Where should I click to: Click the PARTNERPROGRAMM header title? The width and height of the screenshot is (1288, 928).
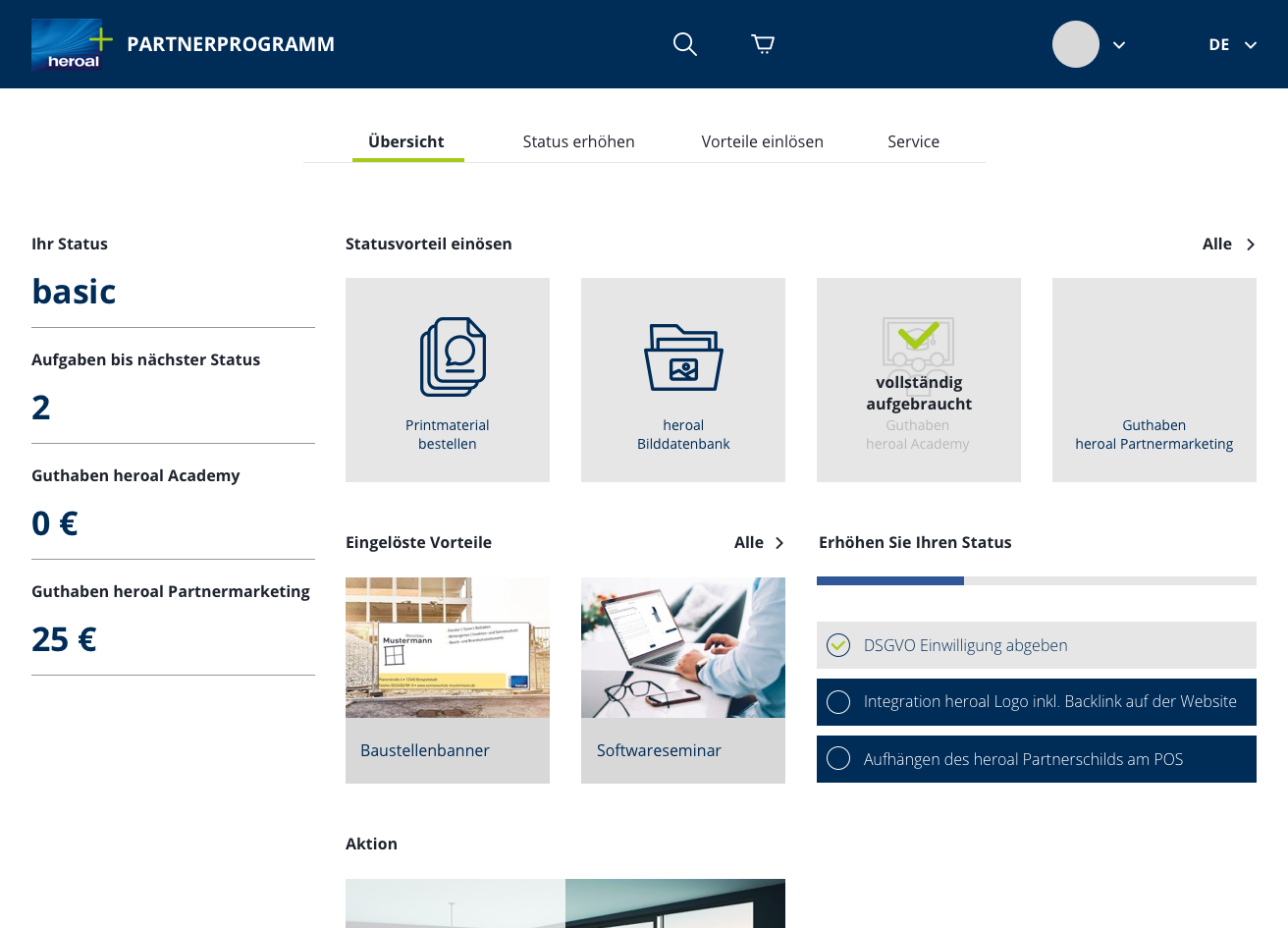231,44
